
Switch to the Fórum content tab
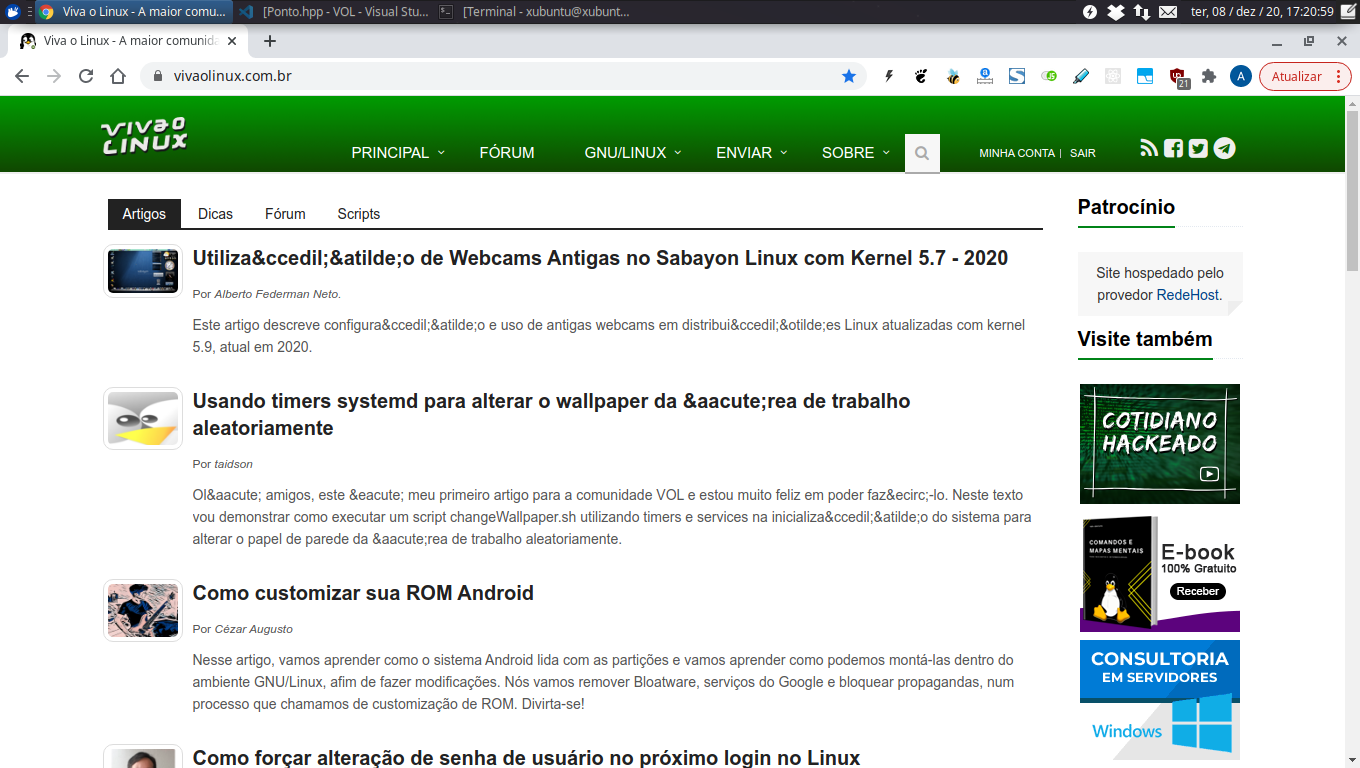[x=285, y=214]
